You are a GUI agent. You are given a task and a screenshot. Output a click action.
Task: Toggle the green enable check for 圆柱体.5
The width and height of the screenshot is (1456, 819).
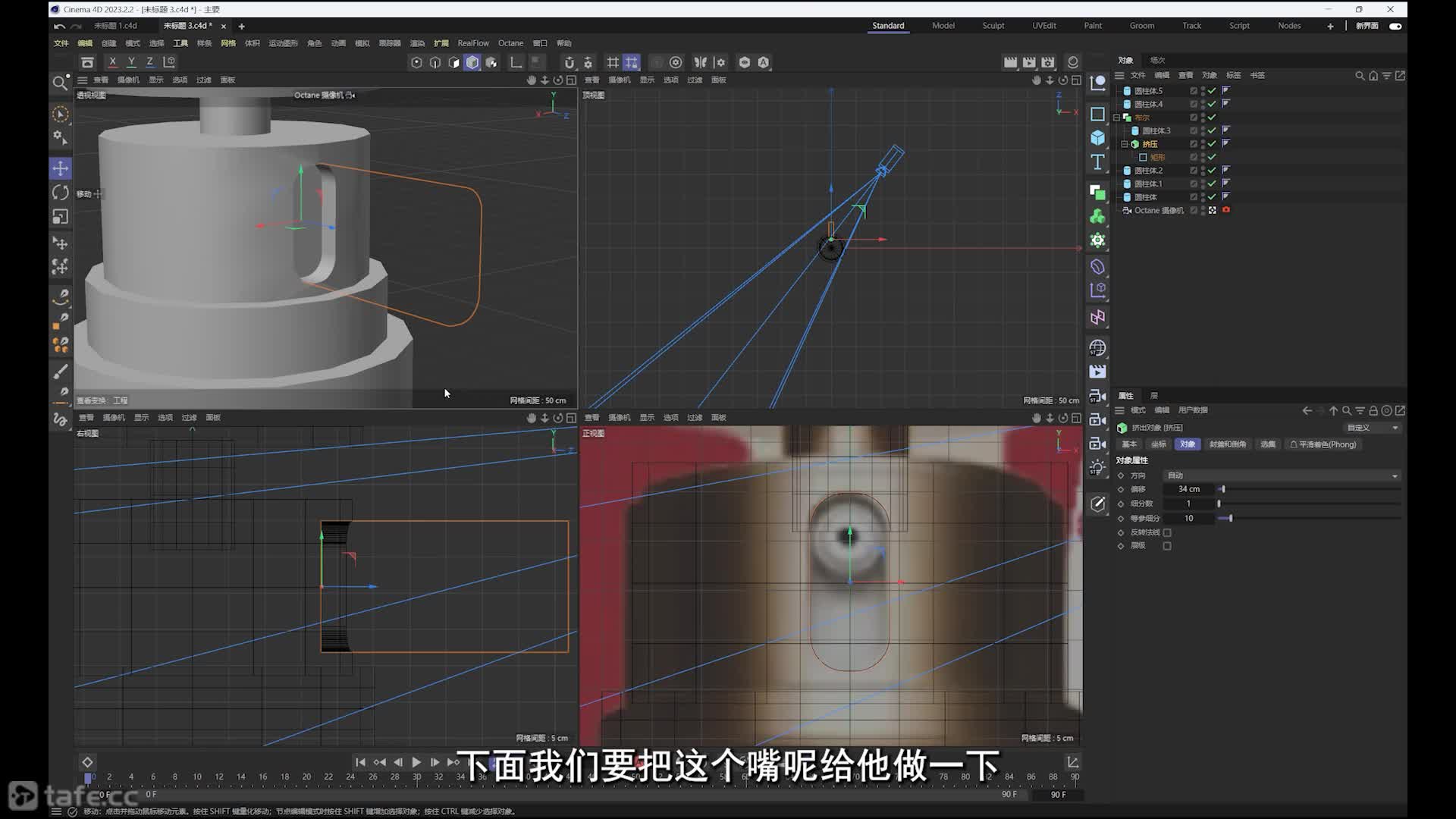coord(1212,91)
